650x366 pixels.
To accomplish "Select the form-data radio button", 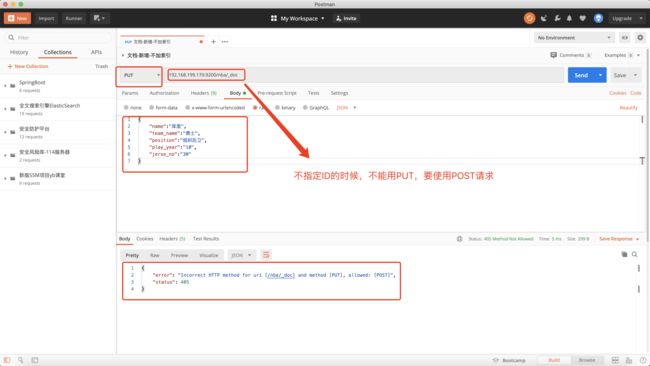I will 152,107.
